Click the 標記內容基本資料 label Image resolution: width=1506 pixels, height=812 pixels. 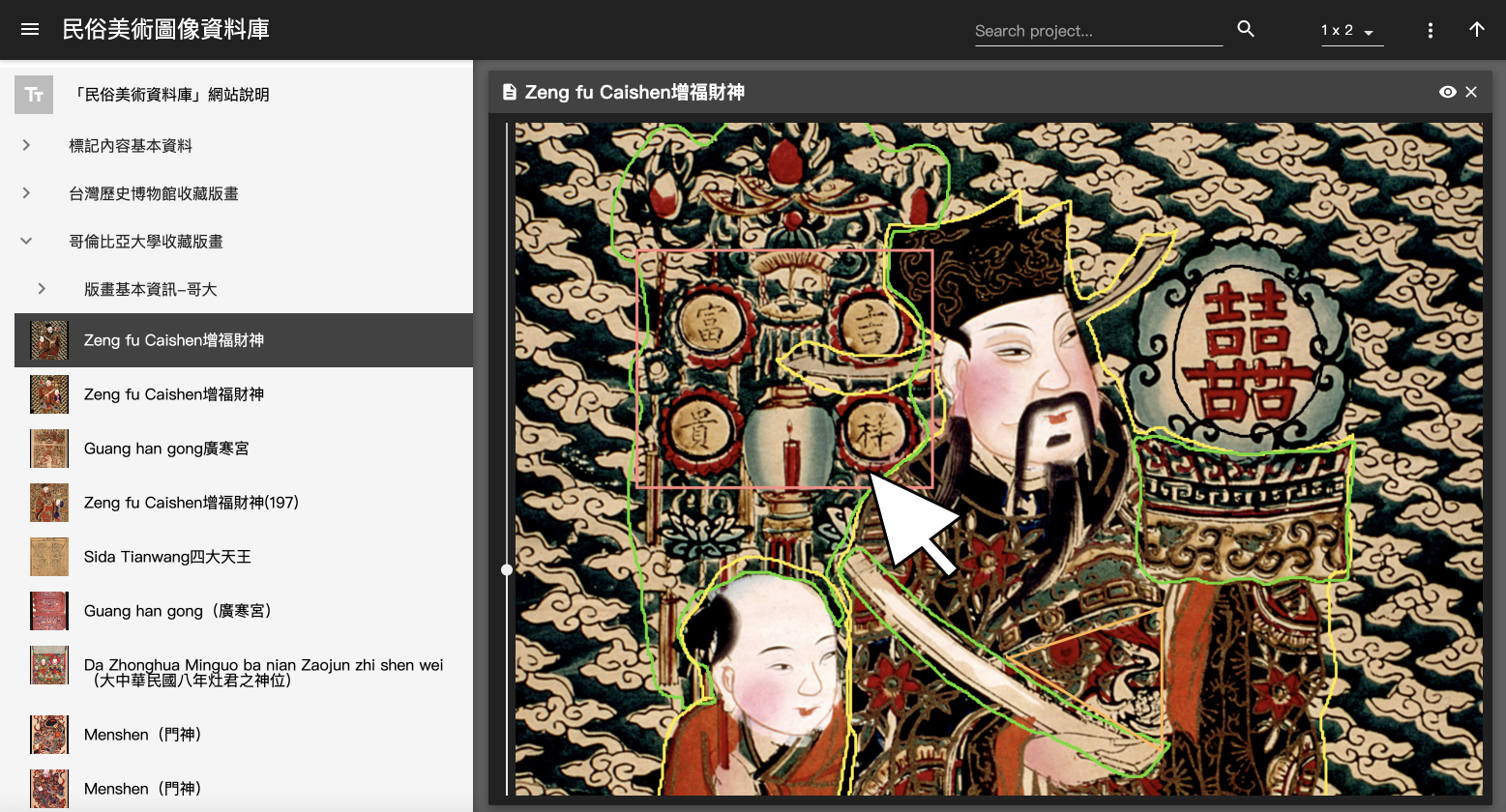coord(131,146)
